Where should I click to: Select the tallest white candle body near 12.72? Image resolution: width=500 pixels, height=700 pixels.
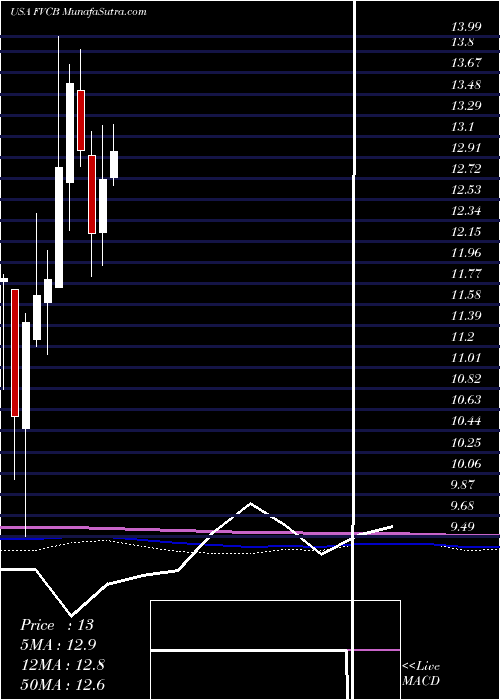59,228
